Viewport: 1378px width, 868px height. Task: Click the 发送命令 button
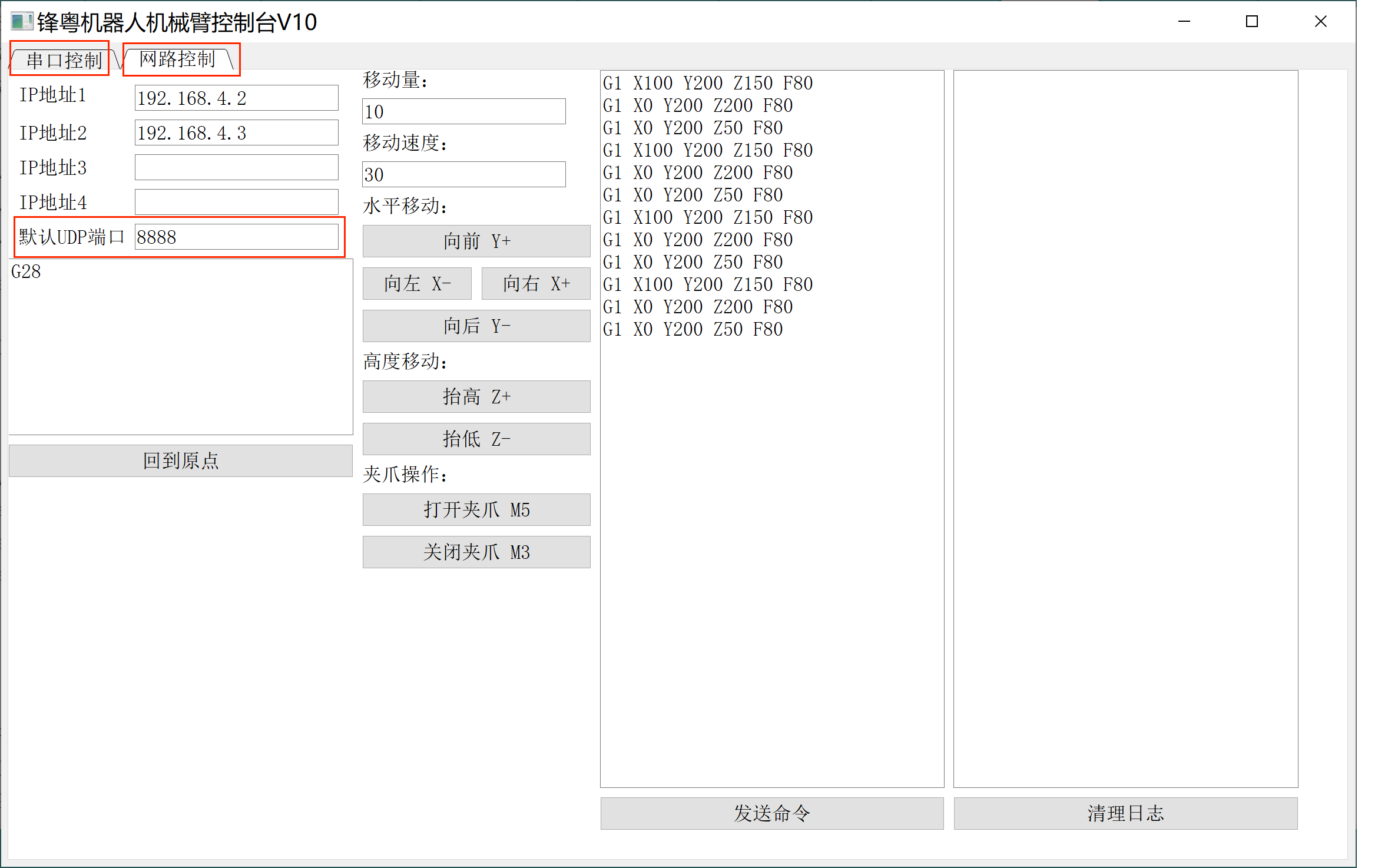[x=771, y=813]
